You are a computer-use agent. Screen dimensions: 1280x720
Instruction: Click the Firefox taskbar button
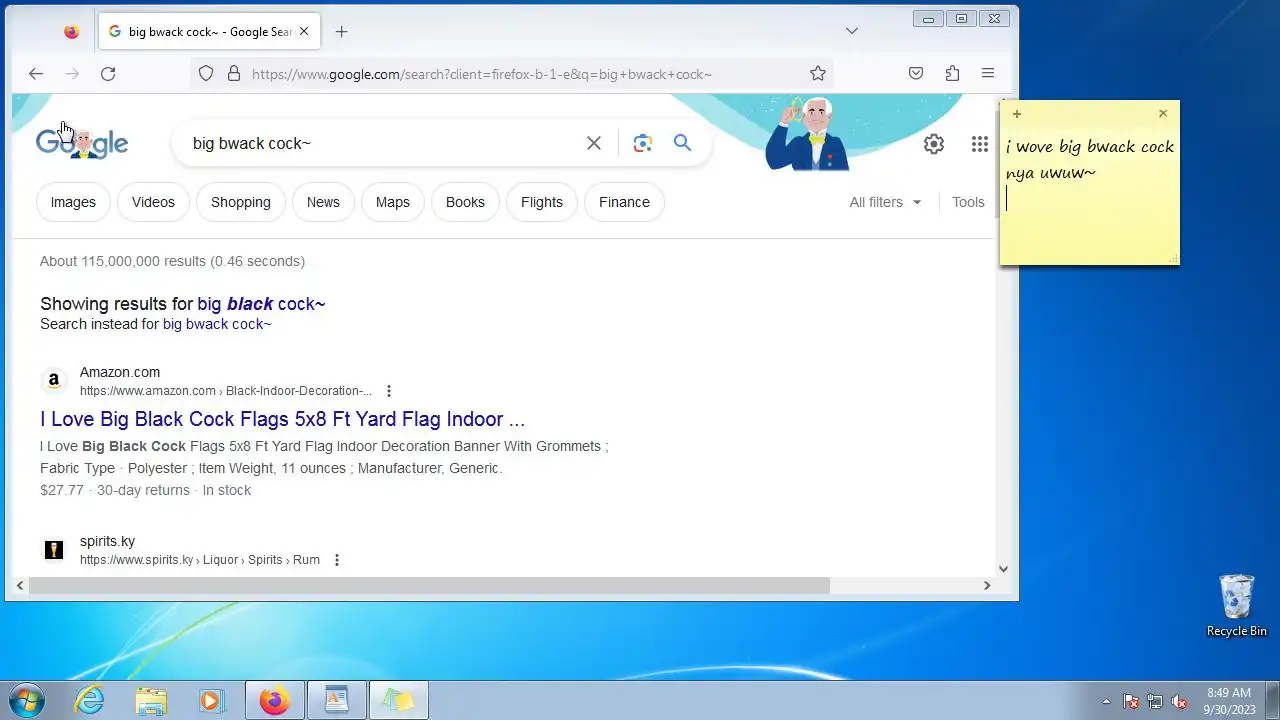pyautogui.click(x=274, y=700)
